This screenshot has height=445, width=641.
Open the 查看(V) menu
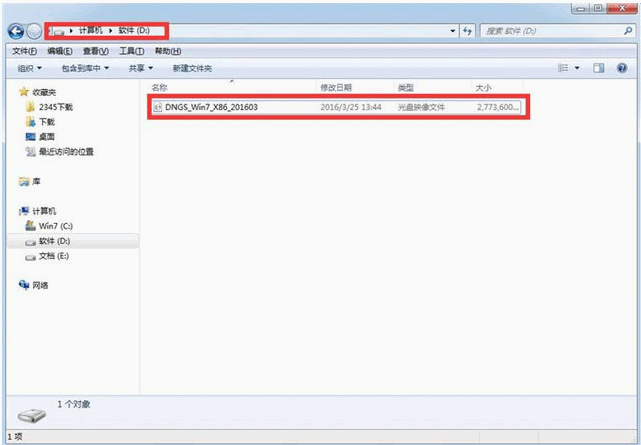[x=96, y=51]
